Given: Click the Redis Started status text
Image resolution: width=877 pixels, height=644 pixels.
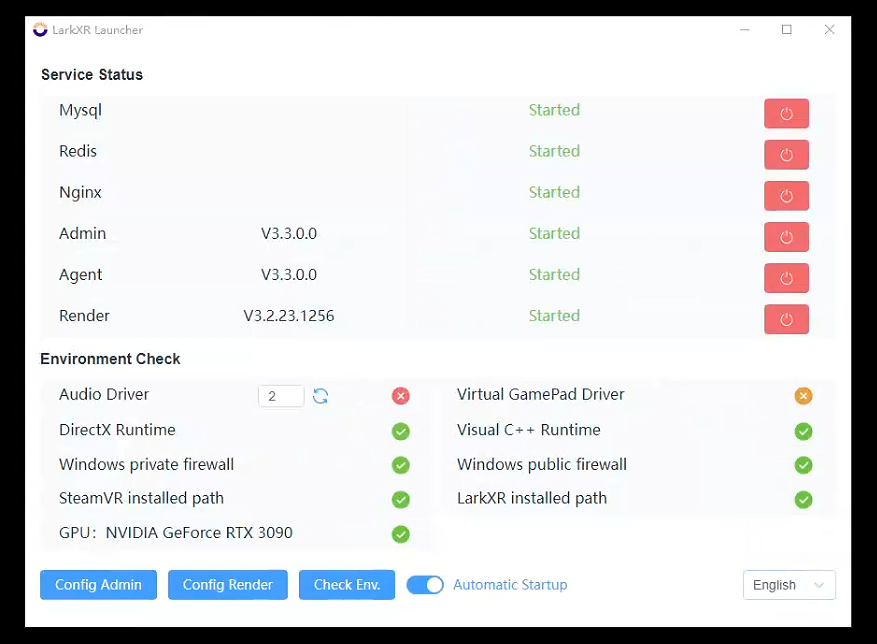Looking at the screenshot, I should click(x=554, y=151).
